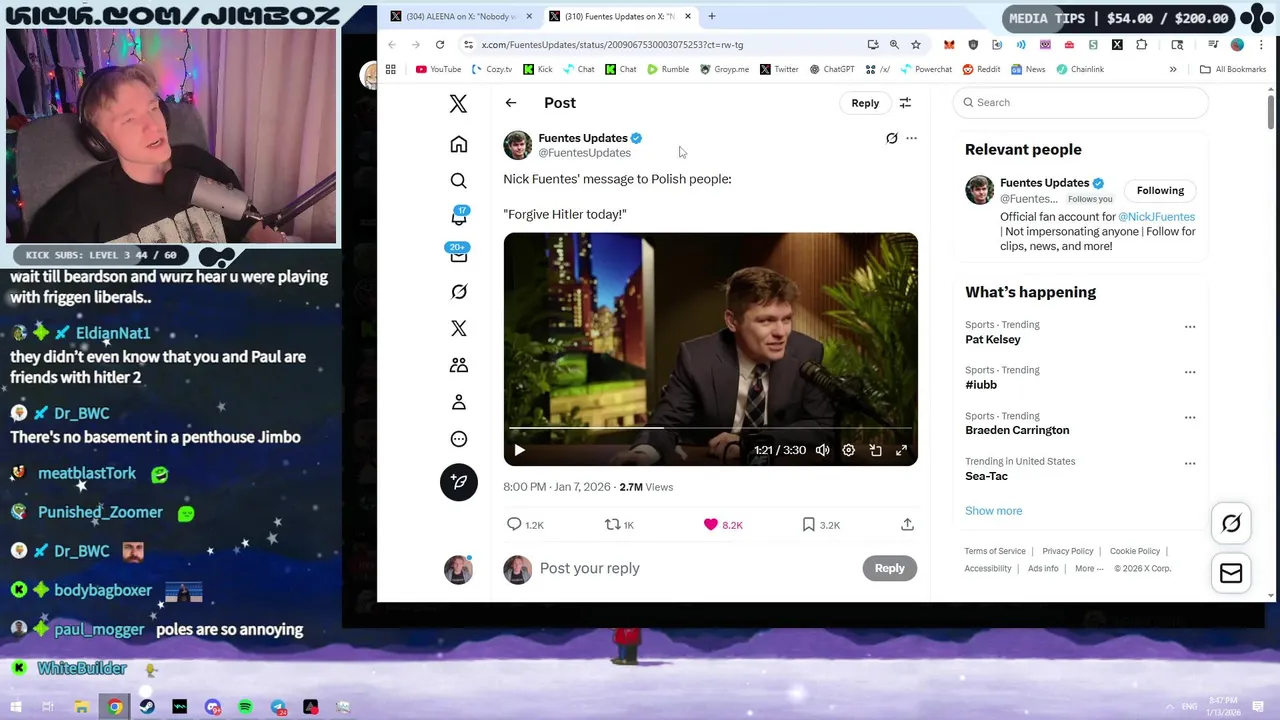Open #iubb trending topic
The height and width of the screenshot is (720, 1280).
pyautogui.click(x=981, y=385)
